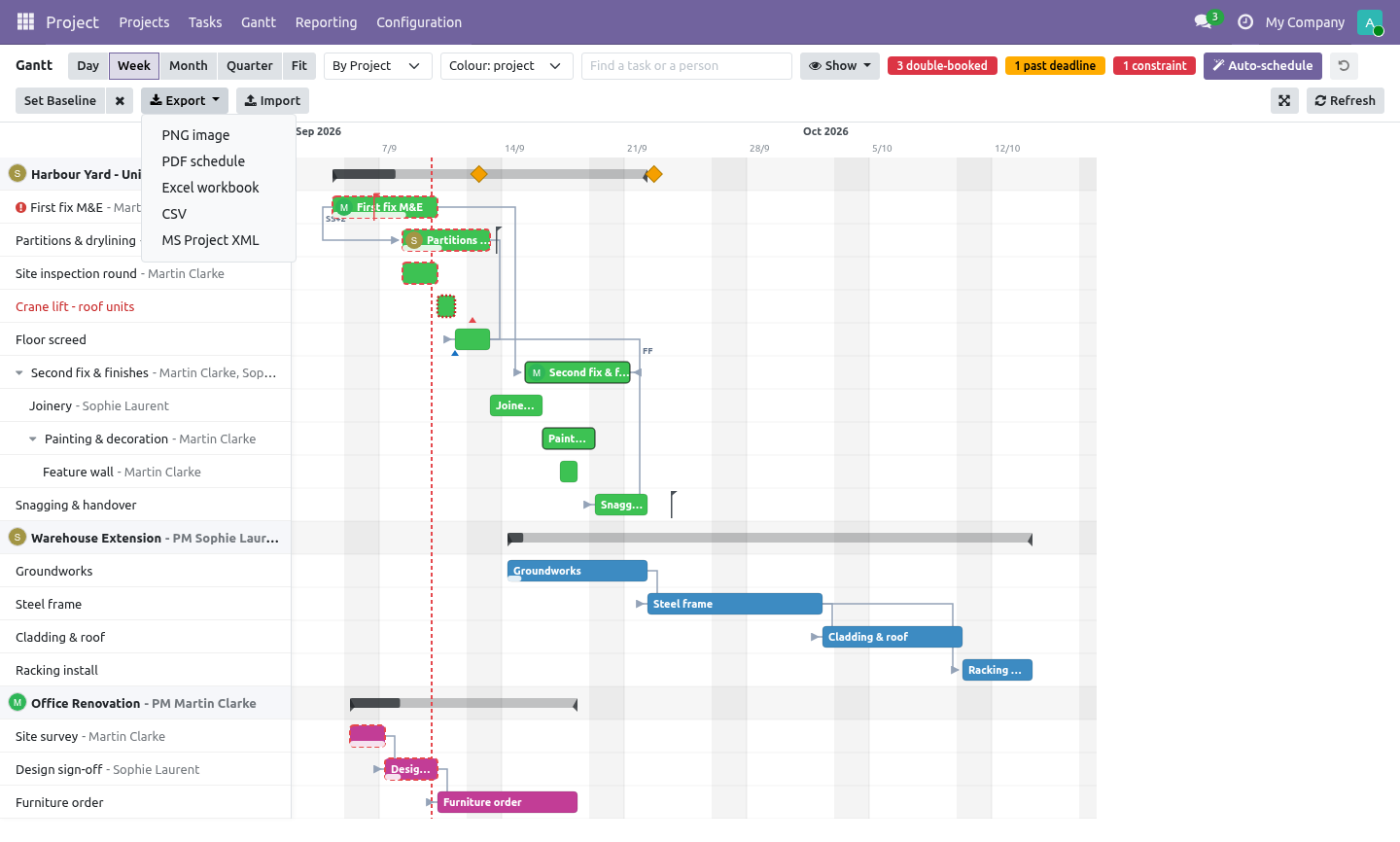
Task: Click the red warning icon on First fix M&E
Action: 21,207
